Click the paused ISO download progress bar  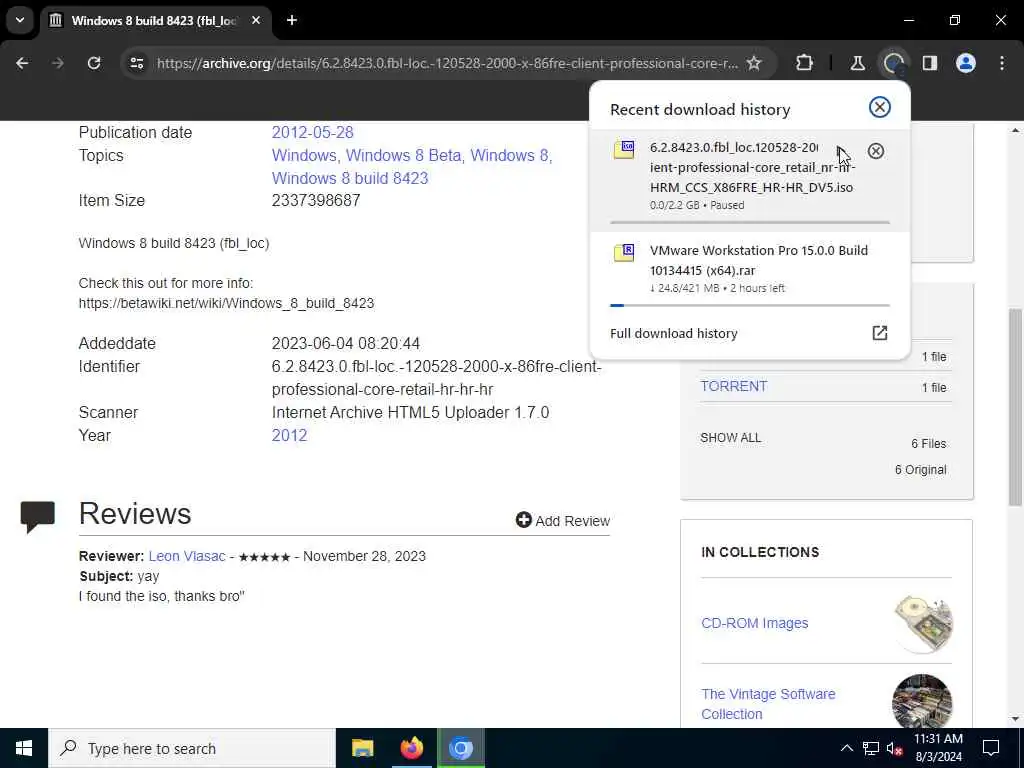tap(750, 222)
